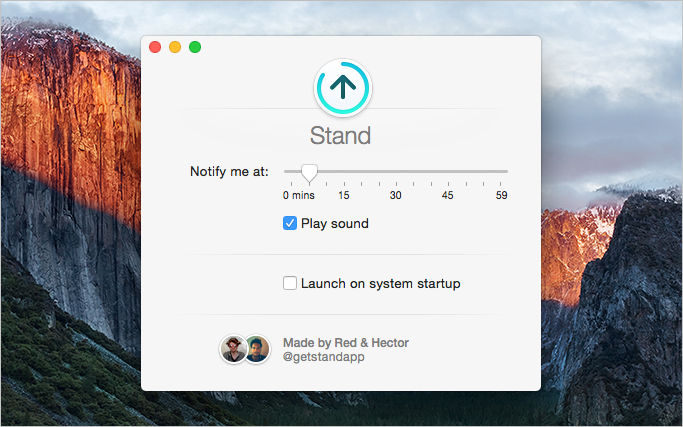Minimize the window with yellow button

tap(175, 47)
